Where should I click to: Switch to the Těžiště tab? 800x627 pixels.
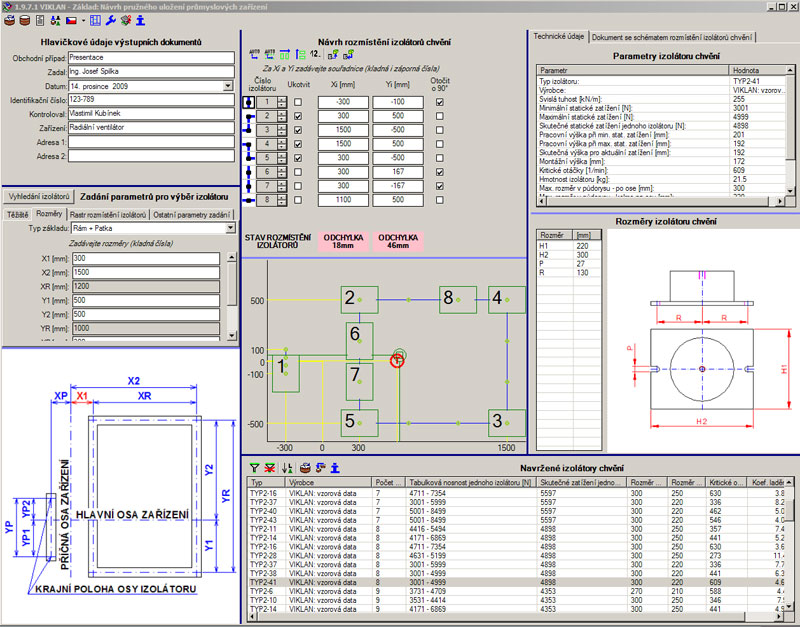(x=16, y=214)
